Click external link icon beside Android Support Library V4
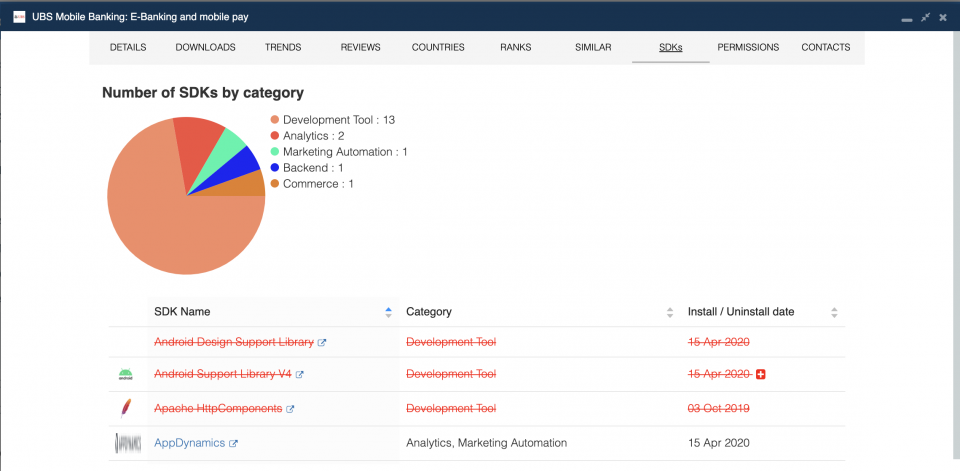 click(299, 375)
